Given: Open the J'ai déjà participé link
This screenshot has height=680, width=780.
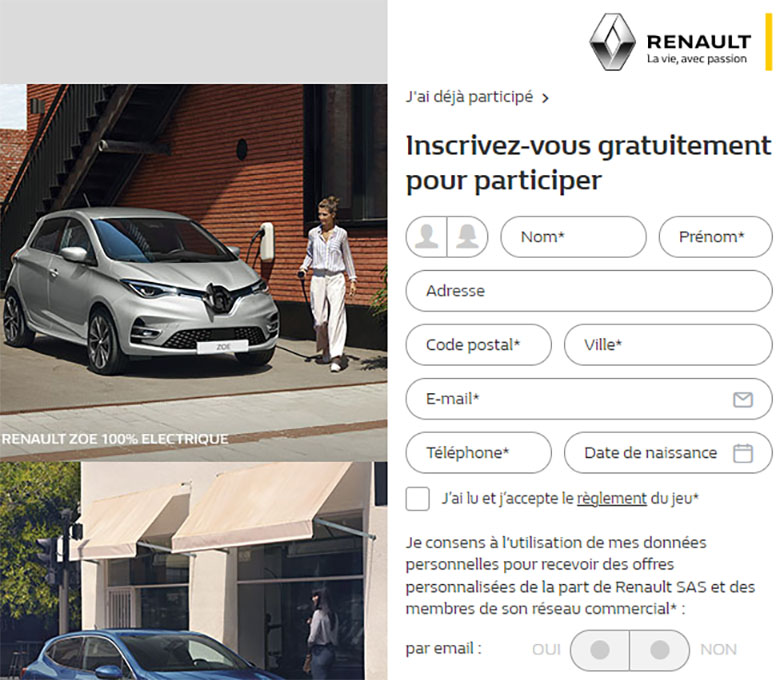Looking at the screenshot, I should (469, 97).
